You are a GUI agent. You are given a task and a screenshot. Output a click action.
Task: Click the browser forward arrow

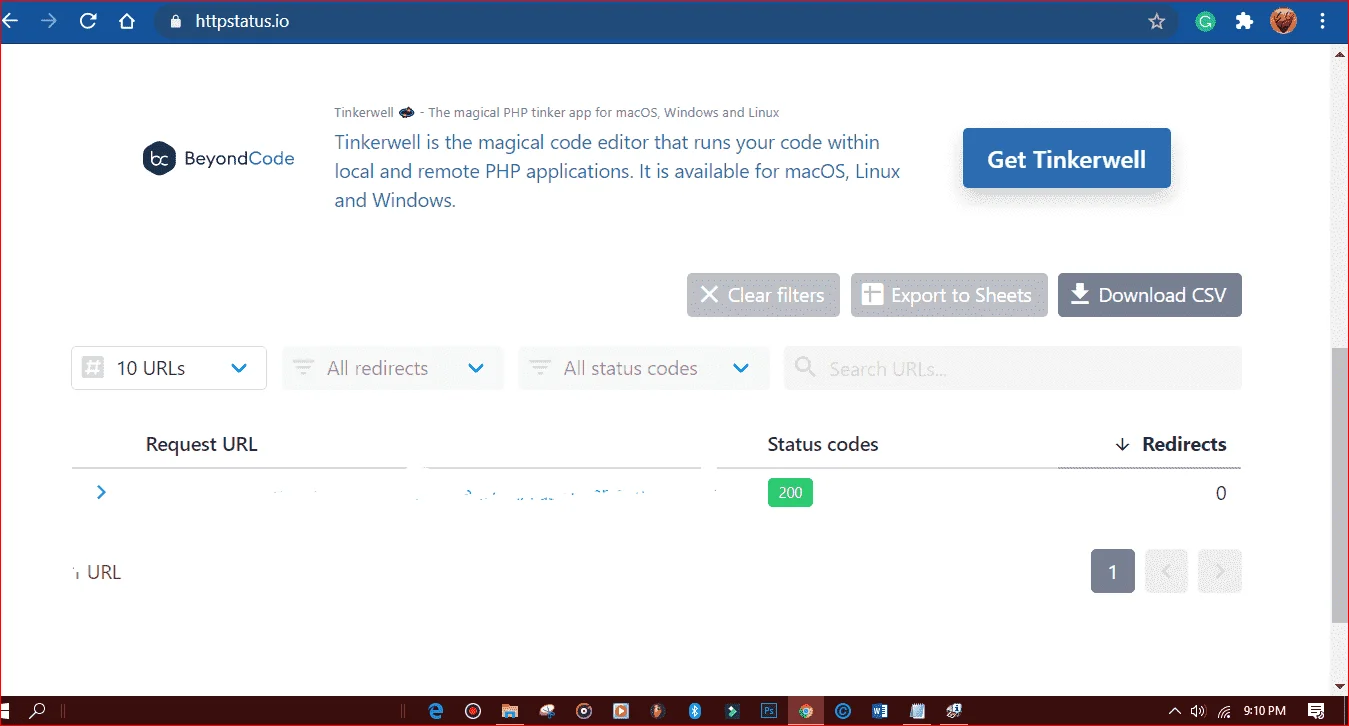click(x=49, y=21)
